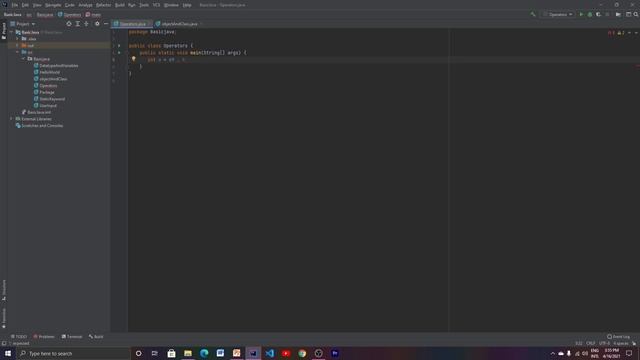Open the Build menu
This screenshot has height=360, width=640.
(120, 5)
